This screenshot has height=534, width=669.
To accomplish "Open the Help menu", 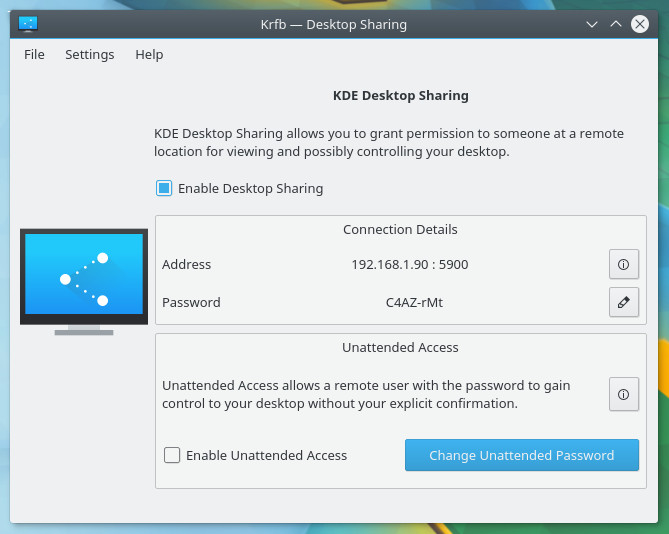I will (x=149, y=54).
